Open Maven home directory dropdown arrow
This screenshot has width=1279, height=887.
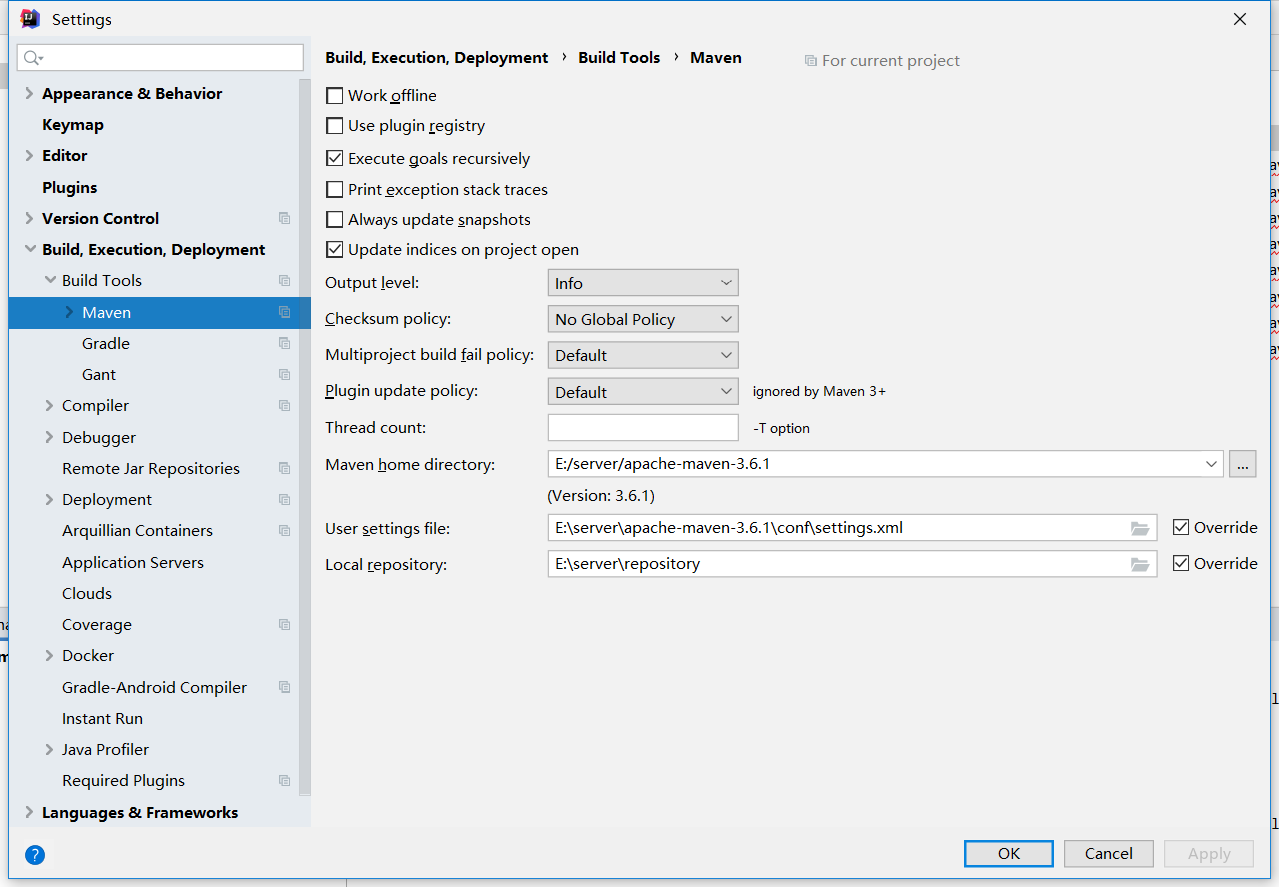point(1212,464)
